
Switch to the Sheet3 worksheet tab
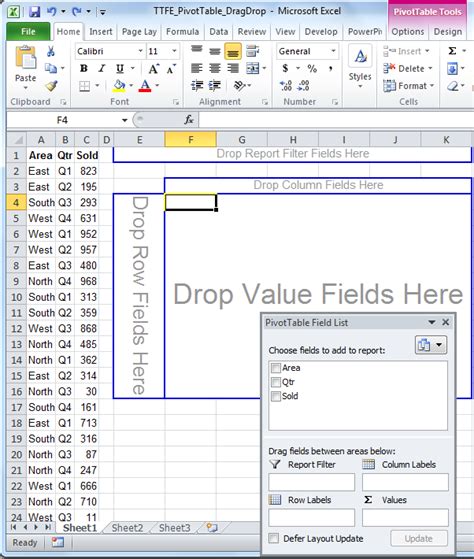pyautogui.click(x=175, y=528)
